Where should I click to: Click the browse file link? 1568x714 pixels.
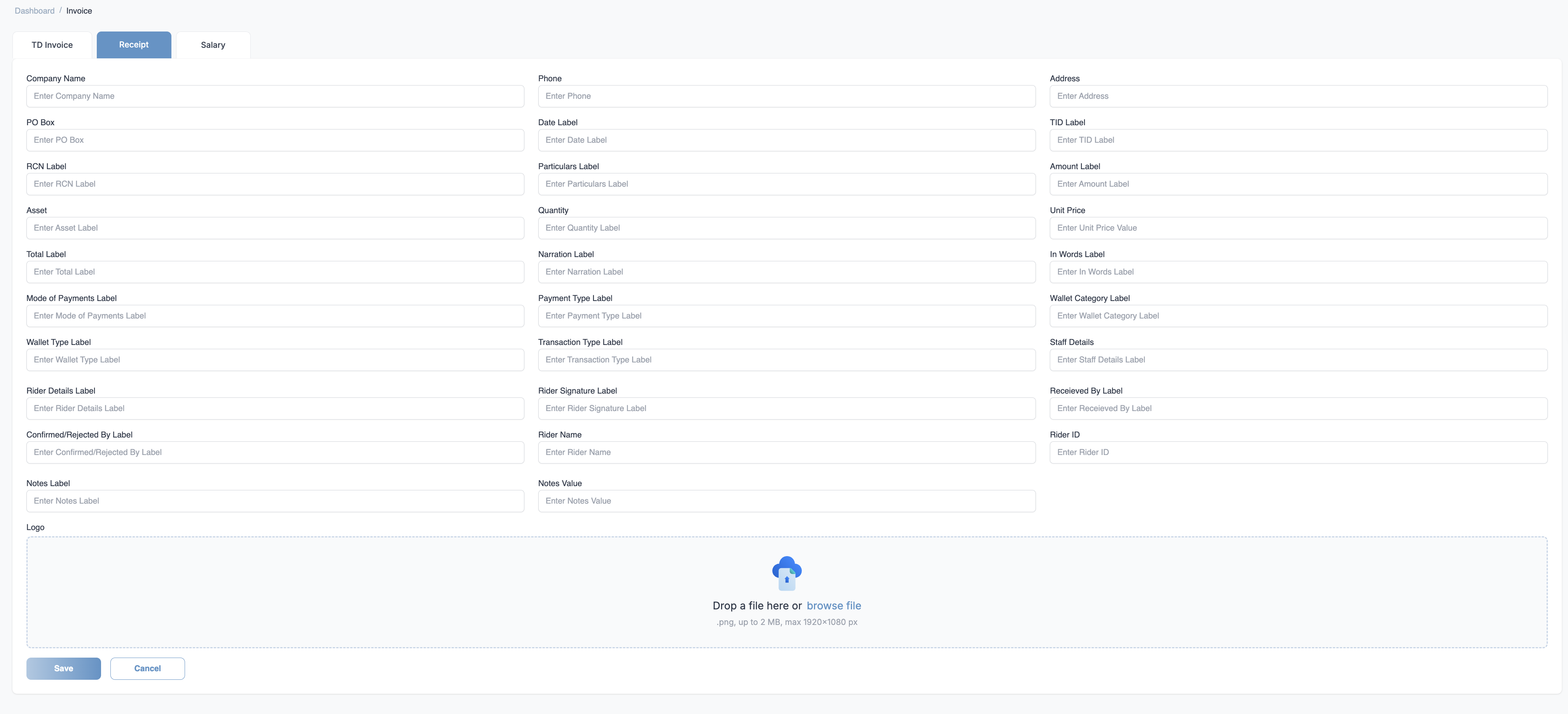[834, 605]
